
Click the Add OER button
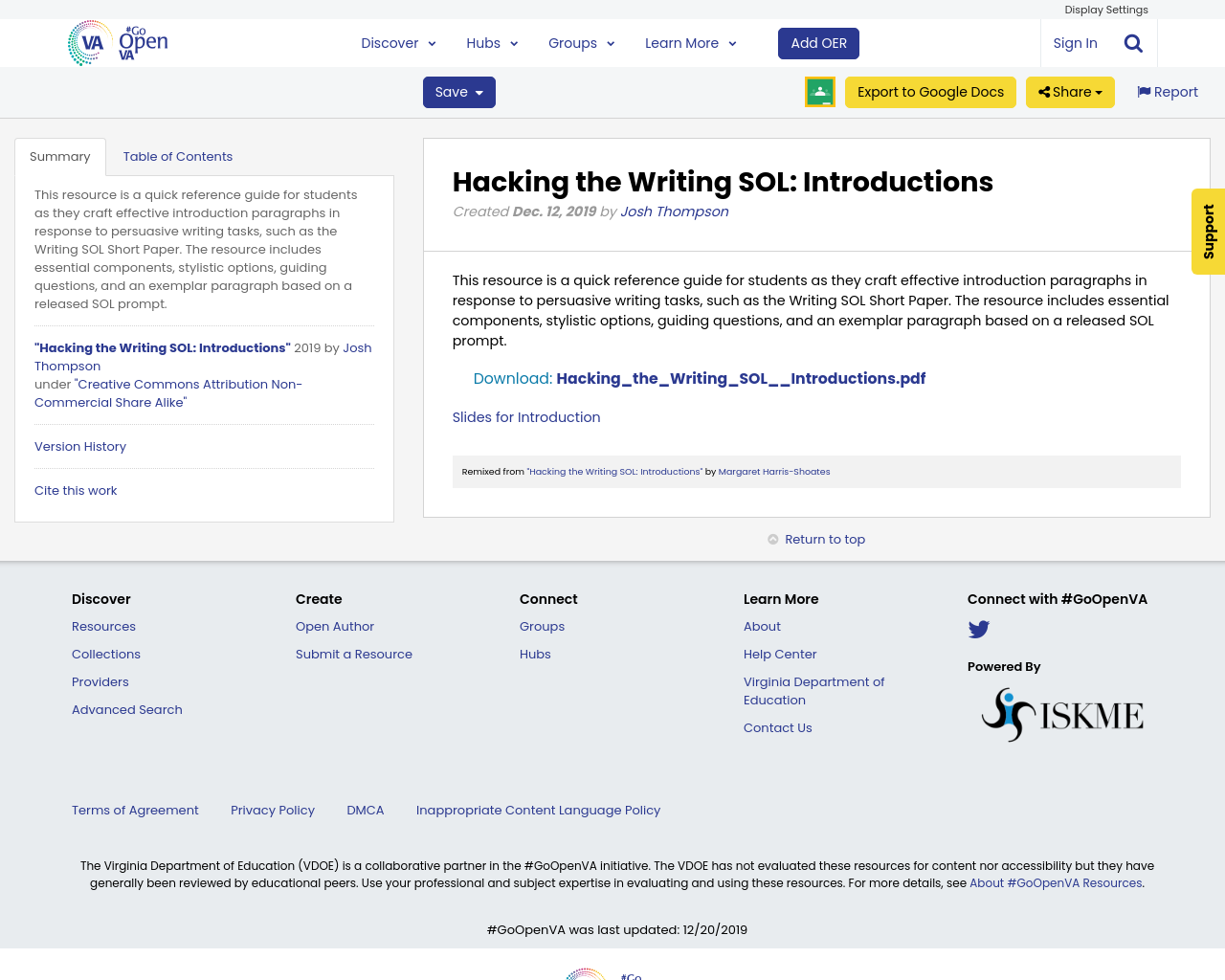click(x=818, y=42)
